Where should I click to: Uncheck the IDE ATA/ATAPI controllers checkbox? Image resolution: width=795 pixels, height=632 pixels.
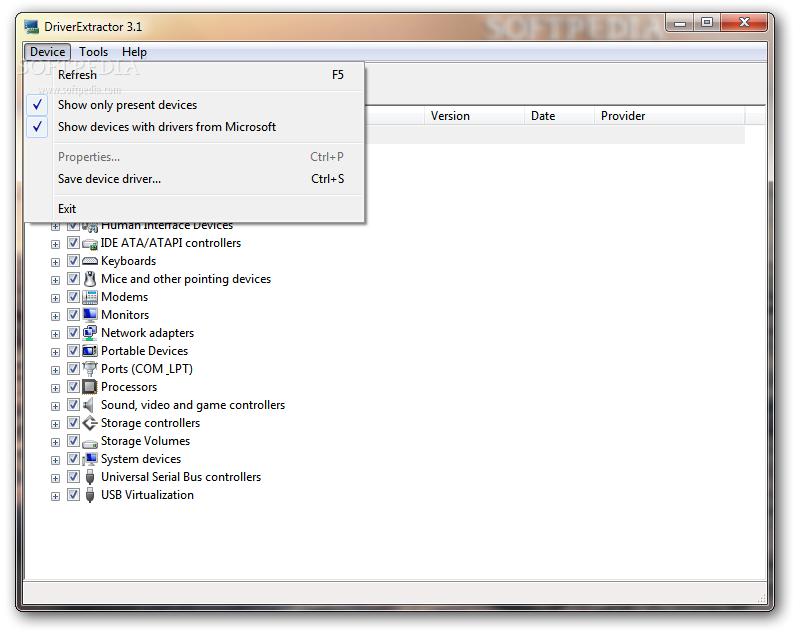point(73,243)
